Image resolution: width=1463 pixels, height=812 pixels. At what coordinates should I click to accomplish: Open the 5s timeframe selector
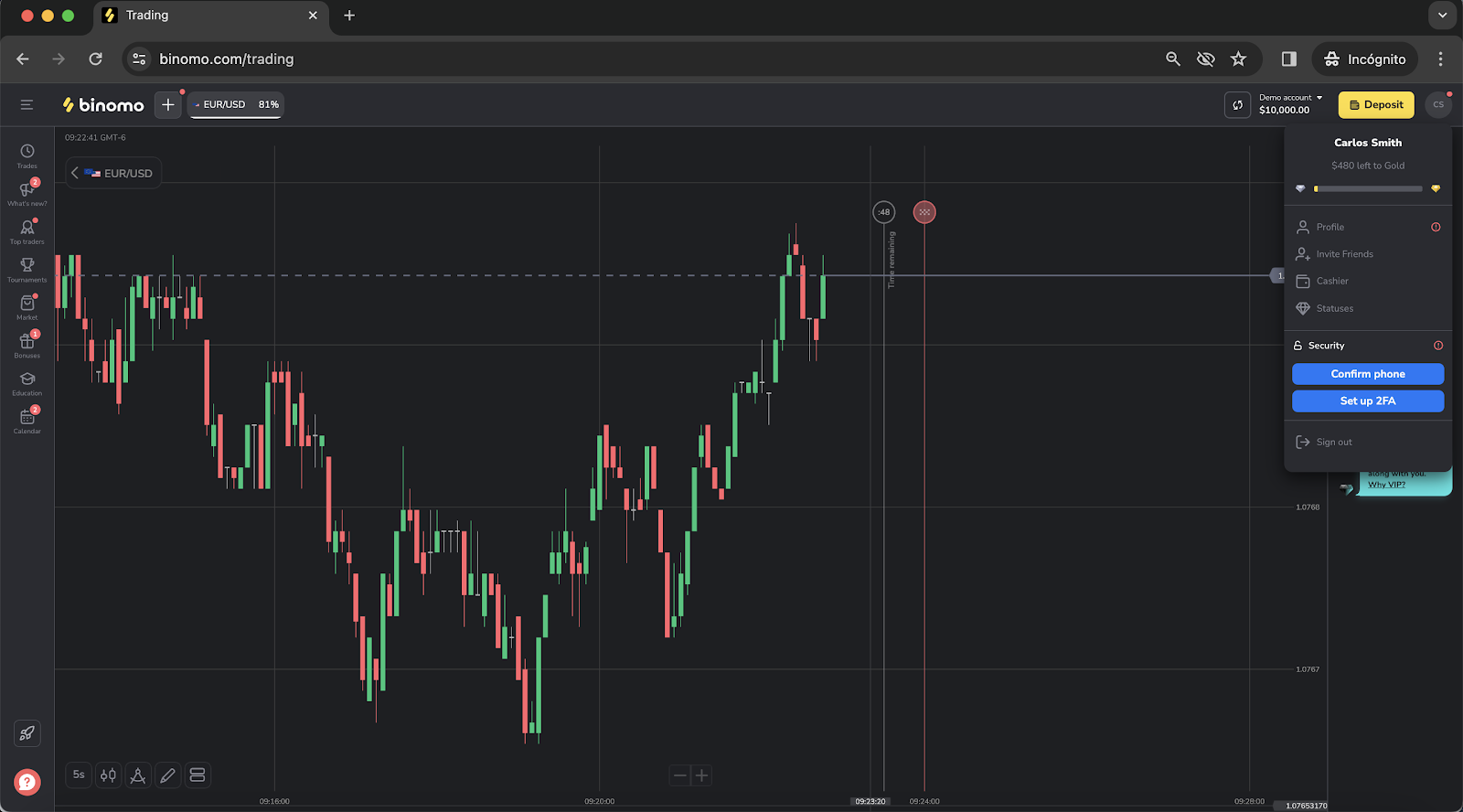[79, 775]
